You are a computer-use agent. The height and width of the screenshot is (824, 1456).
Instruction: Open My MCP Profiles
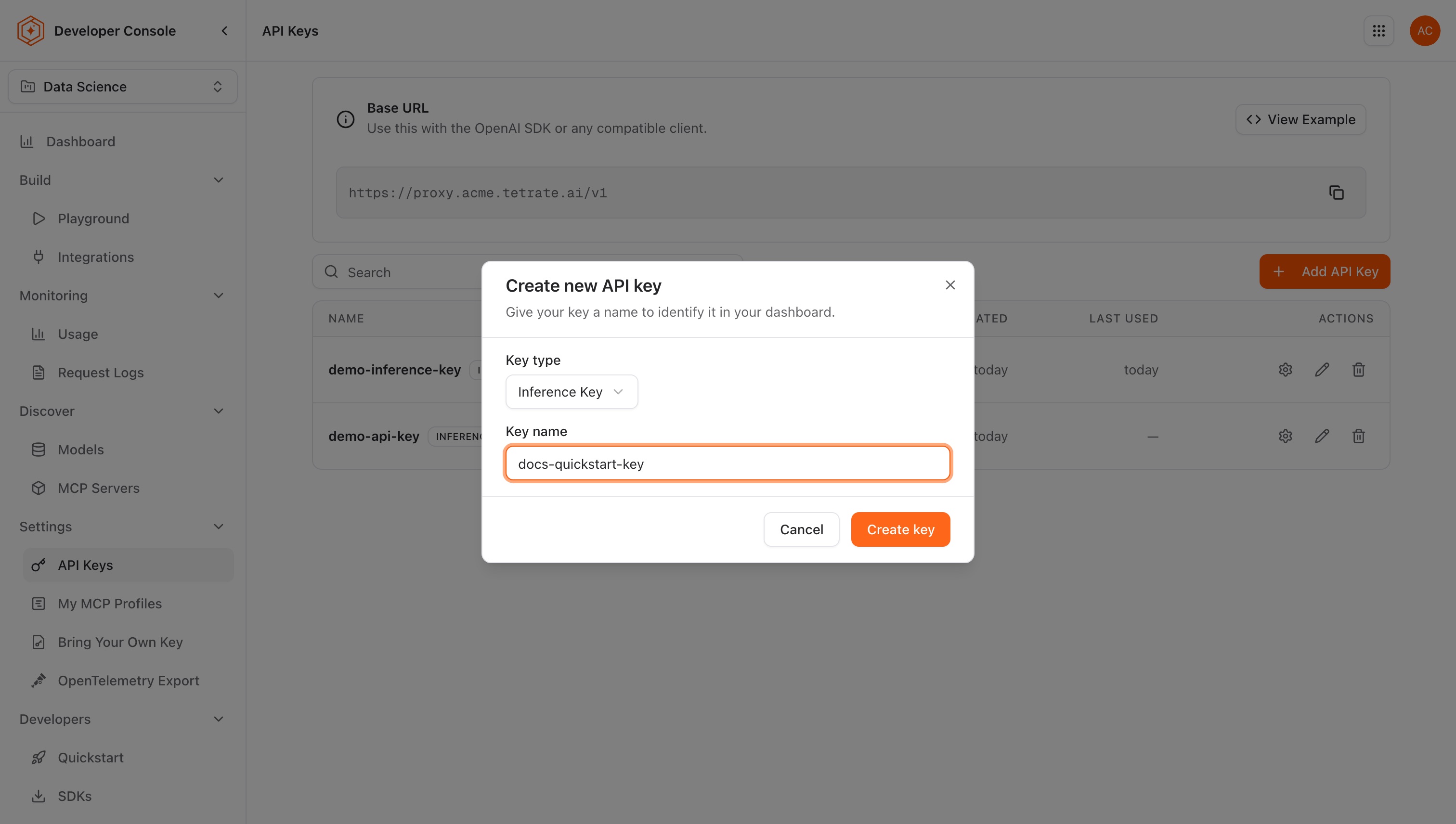128,603
